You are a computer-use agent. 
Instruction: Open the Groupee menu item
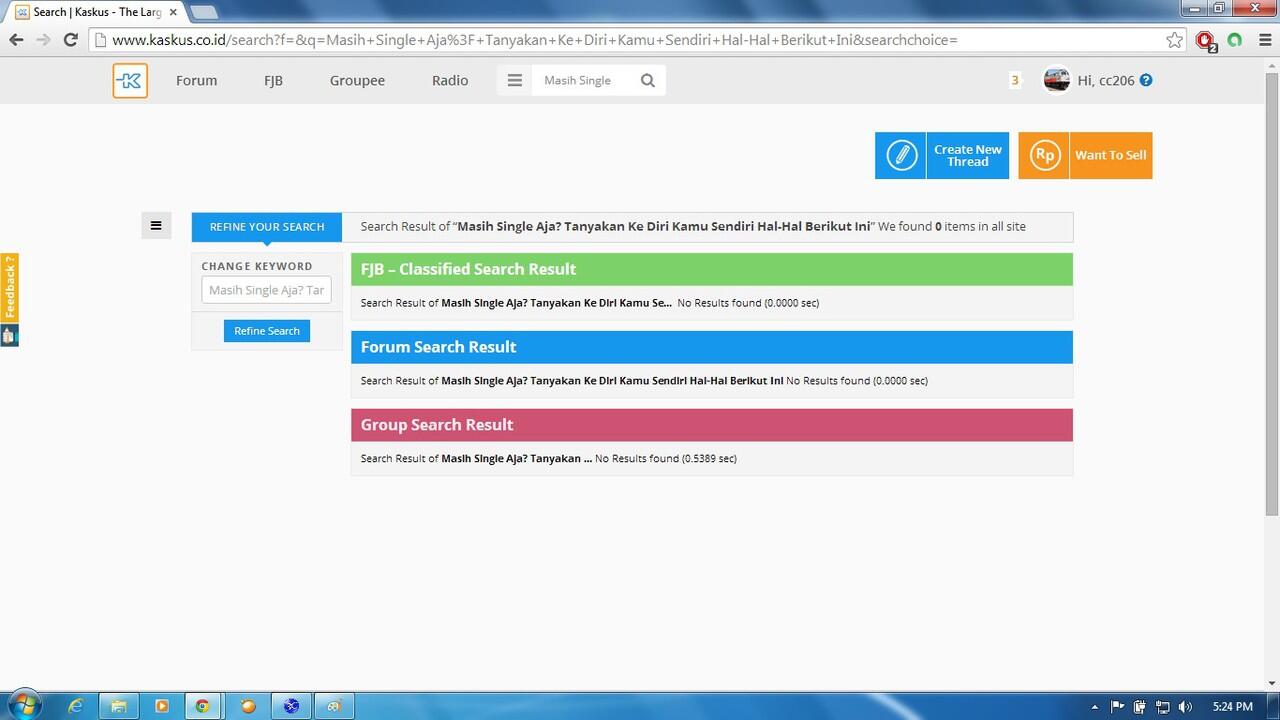click(357, 81)
